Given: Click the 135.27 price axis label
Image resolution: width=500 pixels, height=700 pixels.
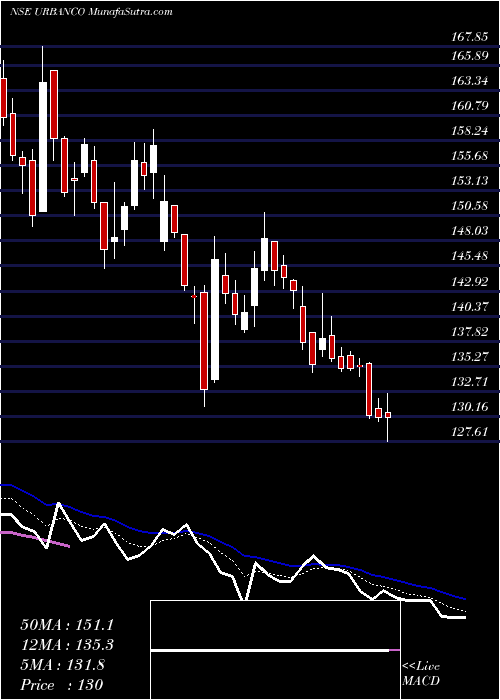Looking at the screenshot, I should [x=469, y=357].
